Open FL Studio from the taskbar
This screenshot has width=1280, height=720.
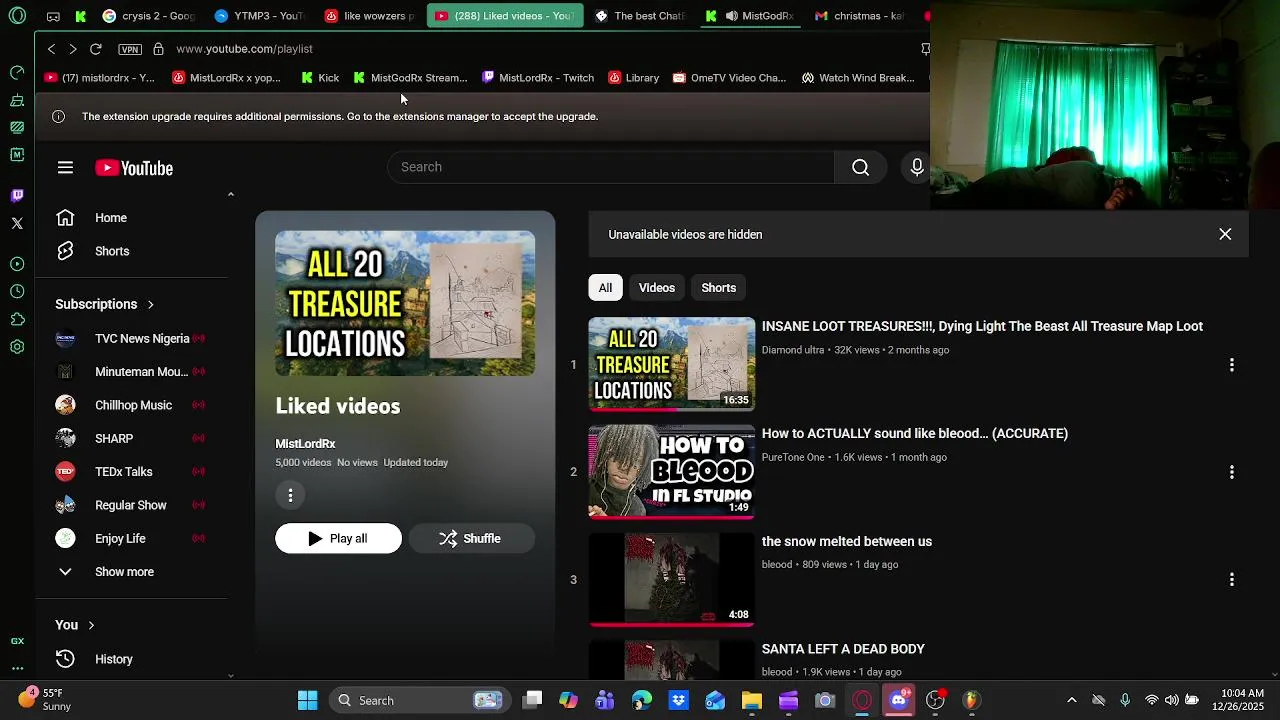click(x=971, y=700)
